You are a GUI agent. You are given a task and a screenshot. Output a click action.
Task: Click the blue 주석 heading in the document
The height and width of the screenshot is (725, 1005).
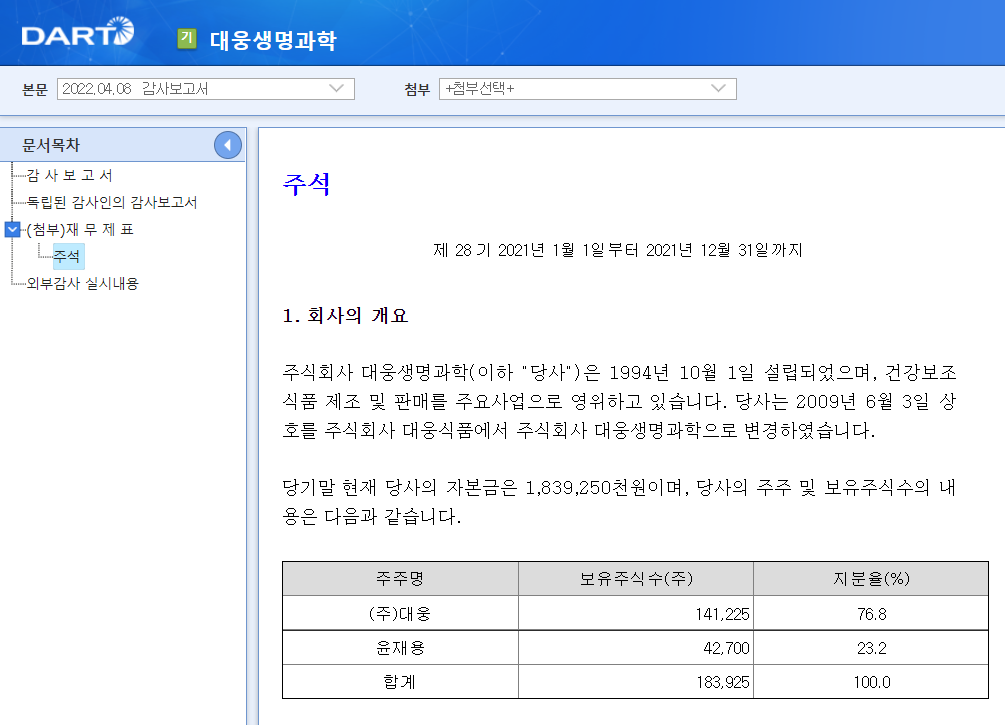(x=304, y=186)
